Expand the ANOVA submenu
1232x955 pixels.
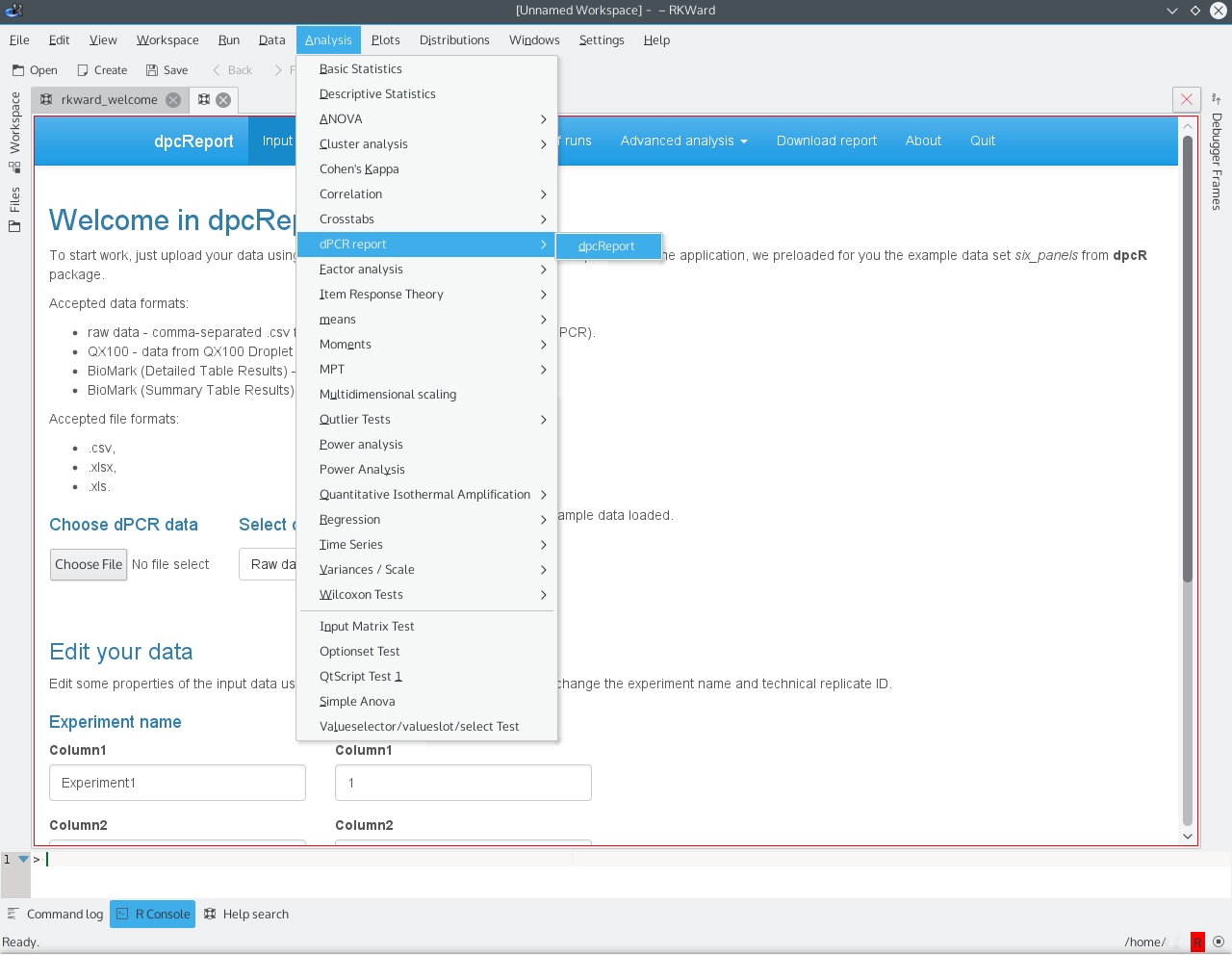[x=426, y=119]
